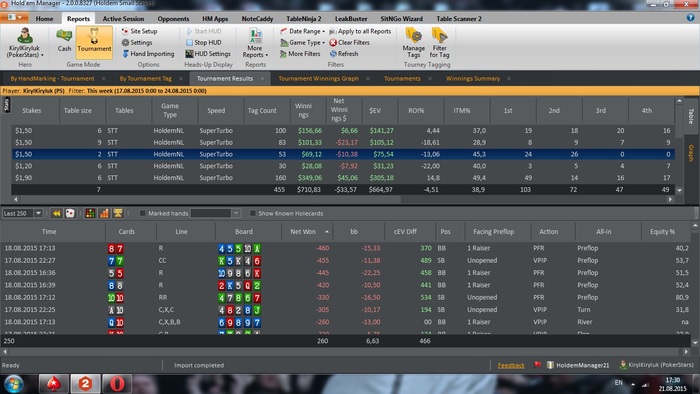Click Filter for Tag
This screenshot has width=700, height=394.
coord(439,43)
